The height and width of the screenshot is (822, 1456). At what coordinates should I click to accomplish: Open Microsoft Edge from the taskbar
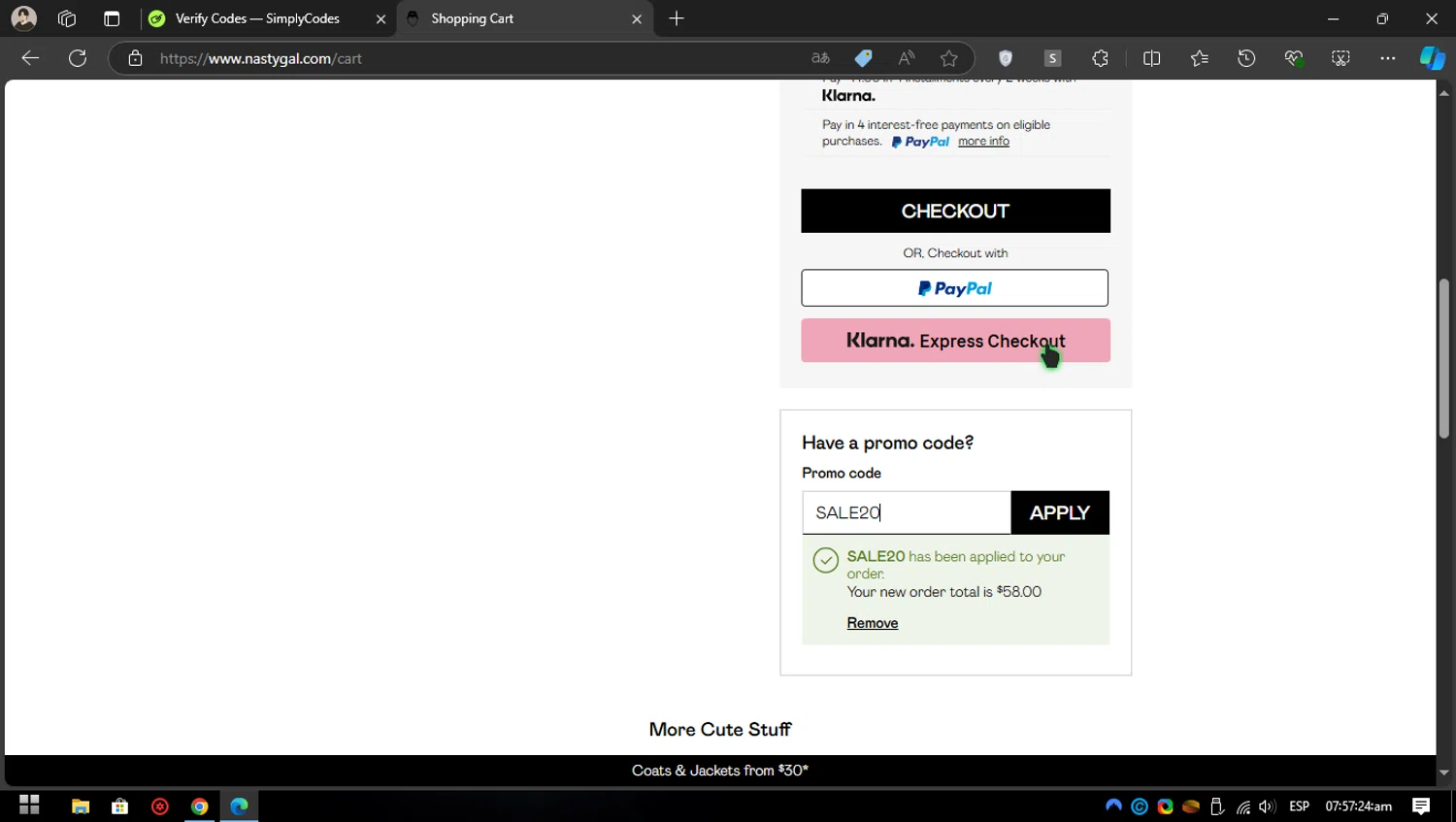(239, 806)
